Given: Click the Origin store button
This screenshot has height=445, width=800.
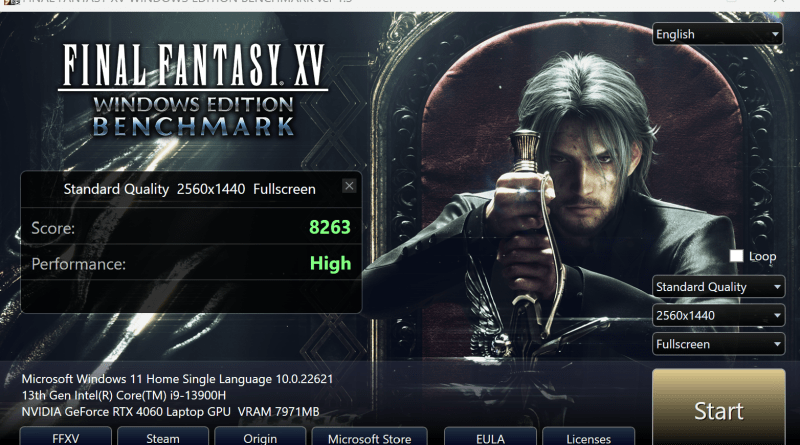Looking at the screenshot, I should pos(260,437).
